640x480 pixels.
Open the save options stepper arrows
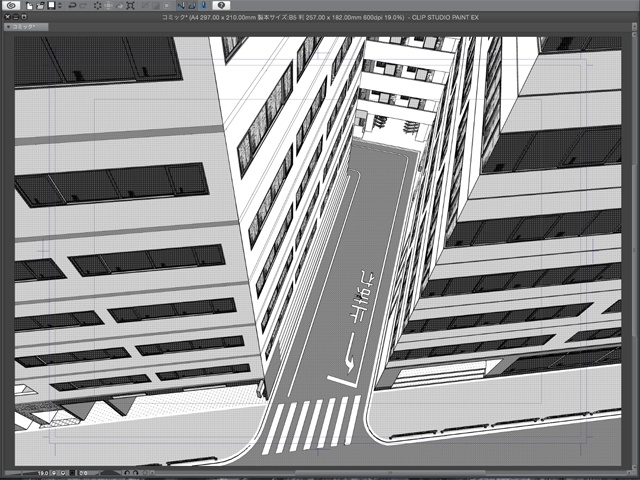click(60, 5)
